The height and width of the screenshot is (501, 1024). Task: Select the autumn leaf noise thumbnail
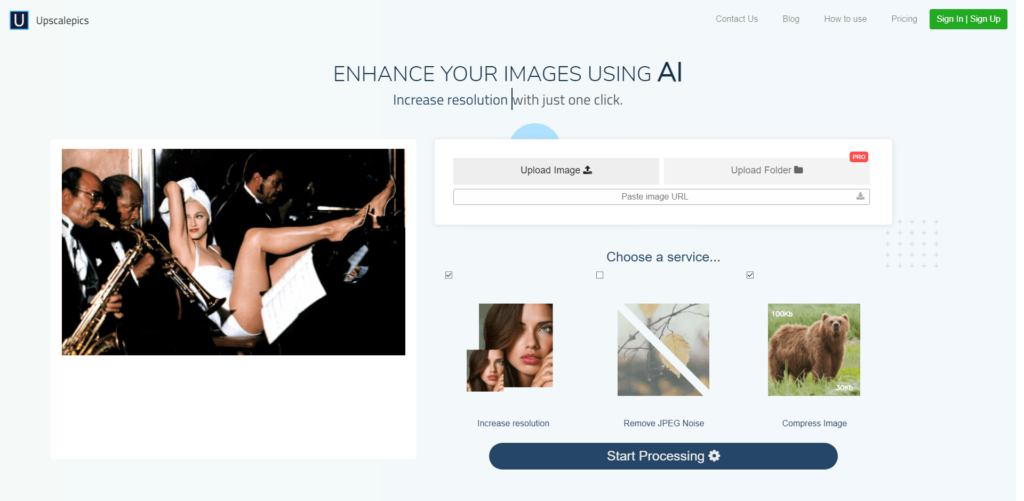pos(663,349)
